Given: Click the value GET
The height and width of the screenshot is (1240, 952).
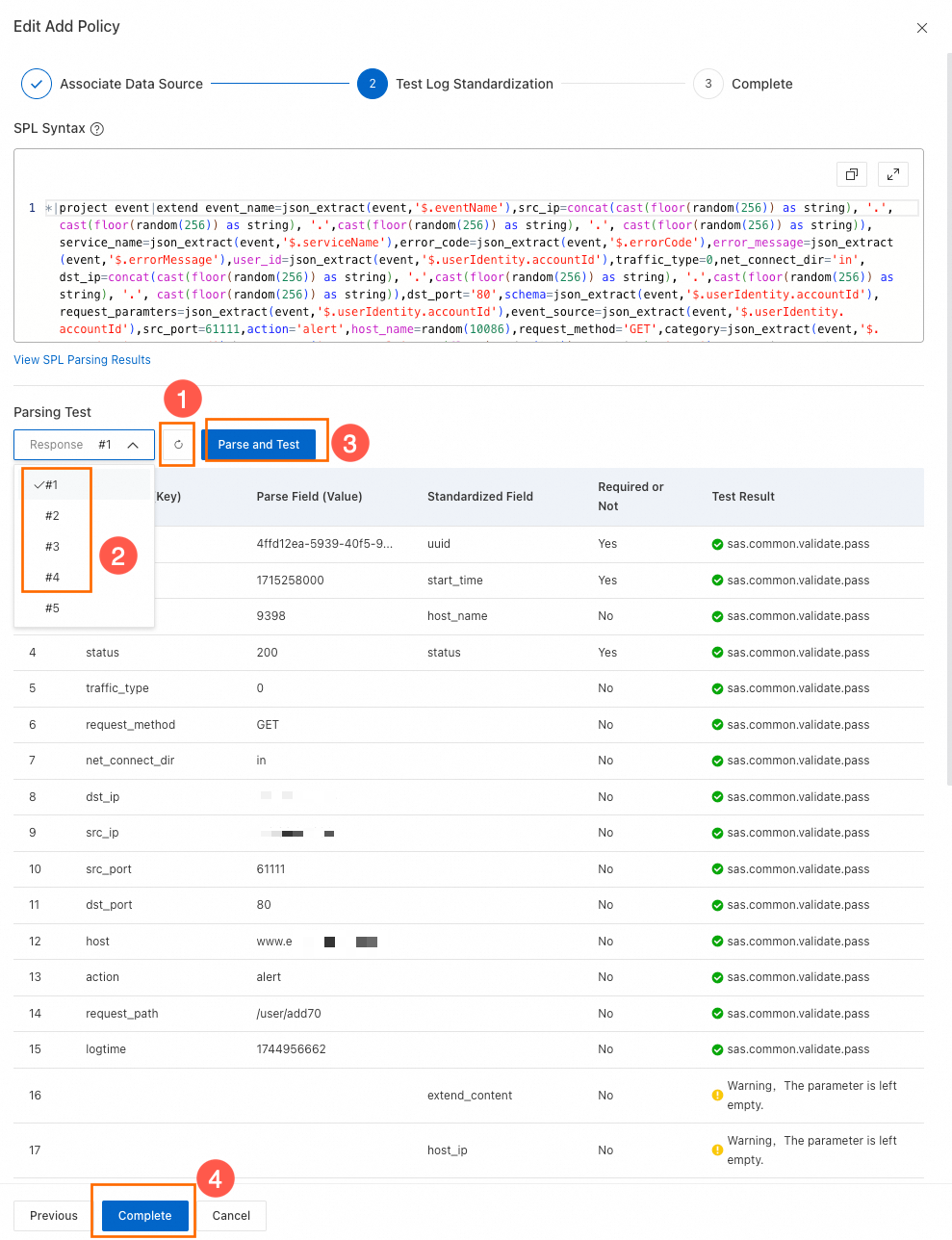Looking at the screenshot, I should pyautogui.click(x=268, y=725).
